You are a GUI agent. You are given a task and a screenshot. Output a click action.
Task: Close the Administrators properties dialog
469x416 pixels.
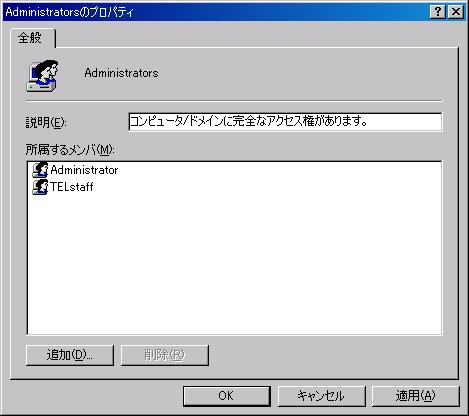coord(456,12)
